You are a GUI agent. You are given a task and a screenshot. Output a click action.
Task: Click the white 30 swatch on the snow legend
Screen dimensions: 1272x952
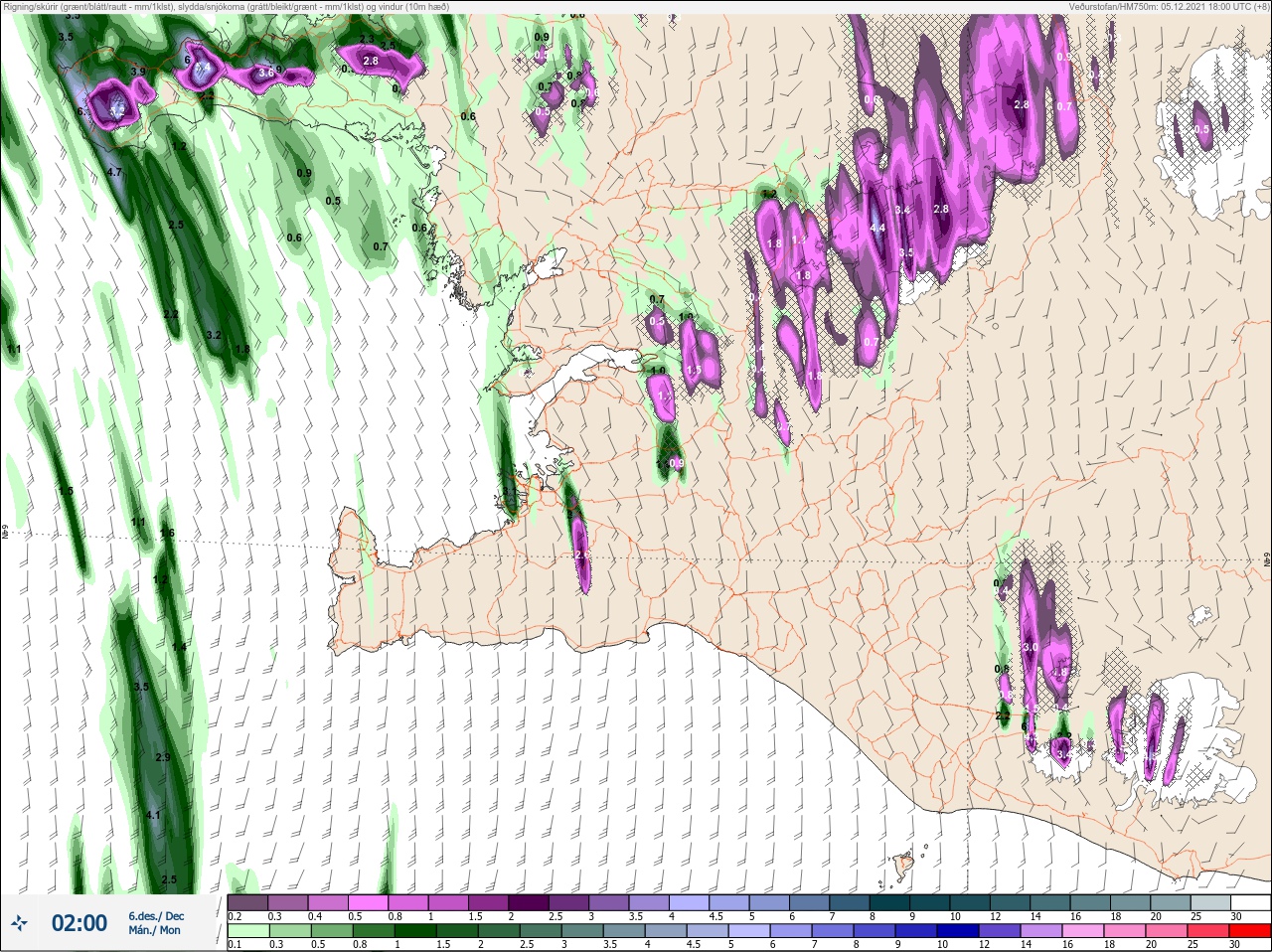click(1250, 901)
